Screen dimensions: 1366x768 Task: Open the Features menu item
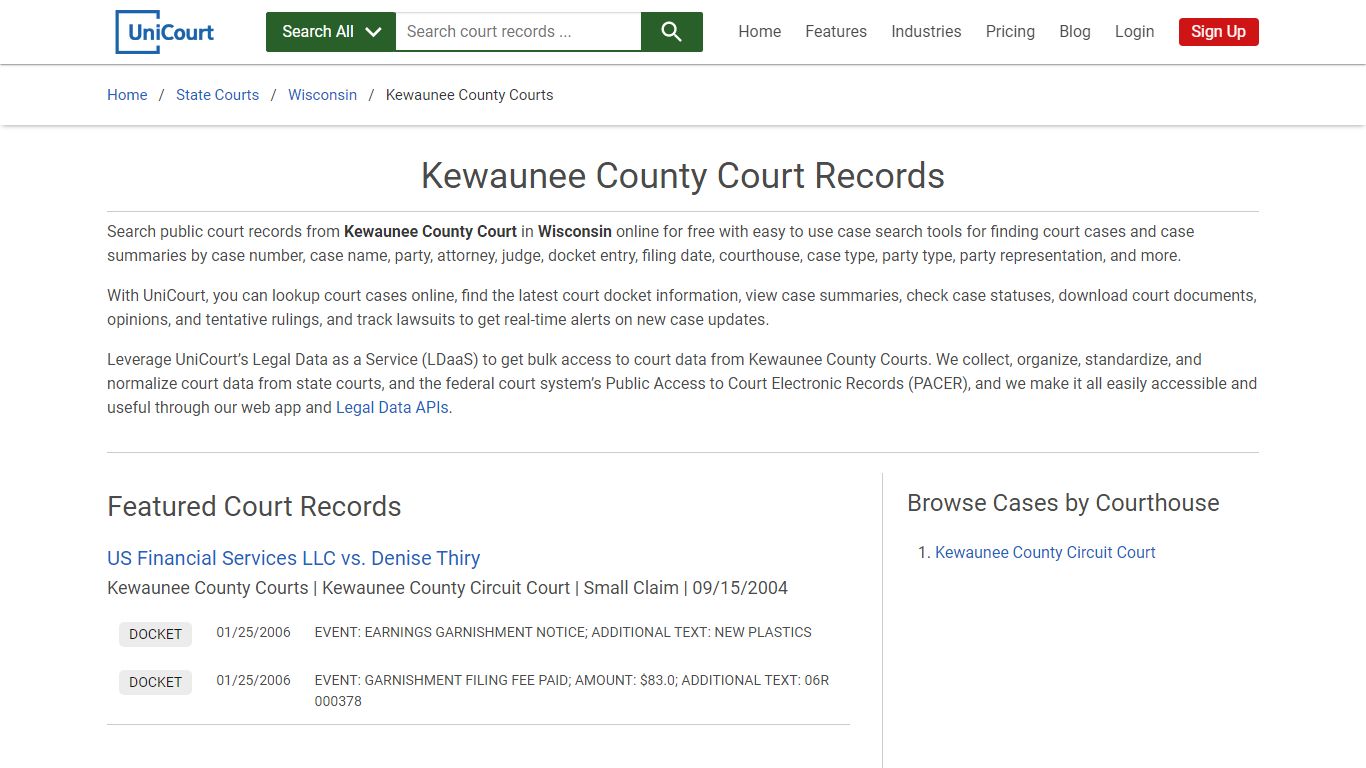point(836,32)
